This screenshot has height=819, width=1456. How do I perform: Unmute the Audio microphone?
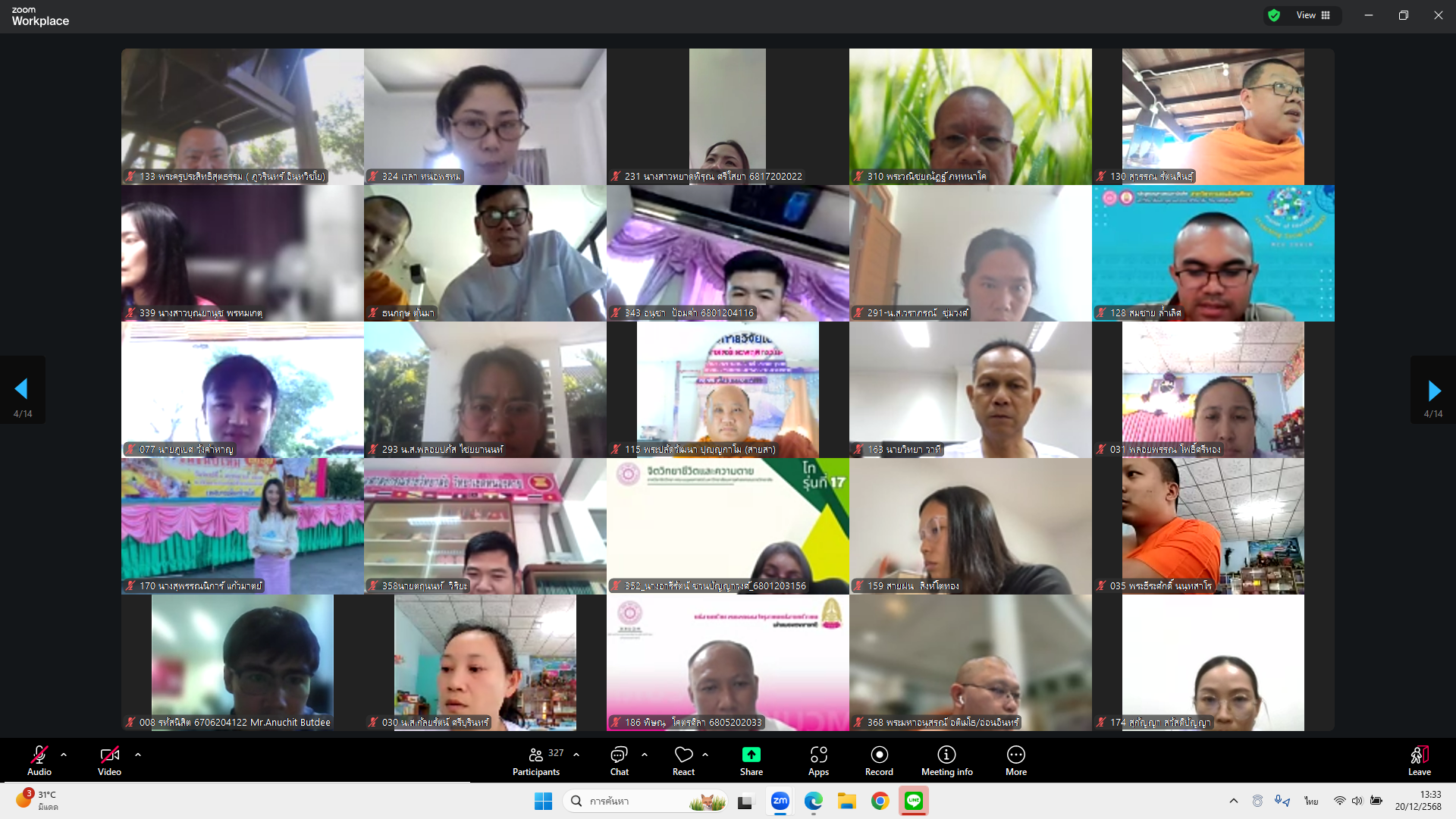coord(39,755)
